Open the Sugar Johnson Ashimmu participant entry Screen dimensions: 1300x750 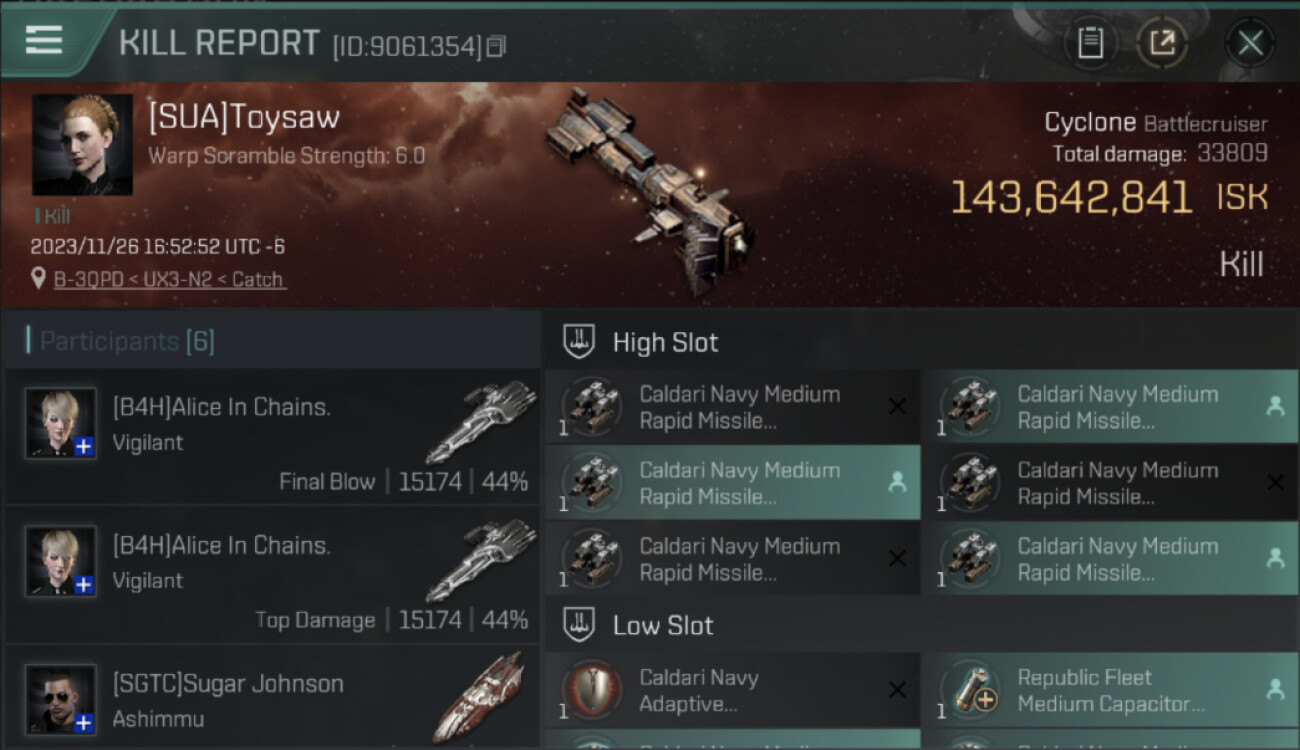pyautogui.click(x=270, y=700)
